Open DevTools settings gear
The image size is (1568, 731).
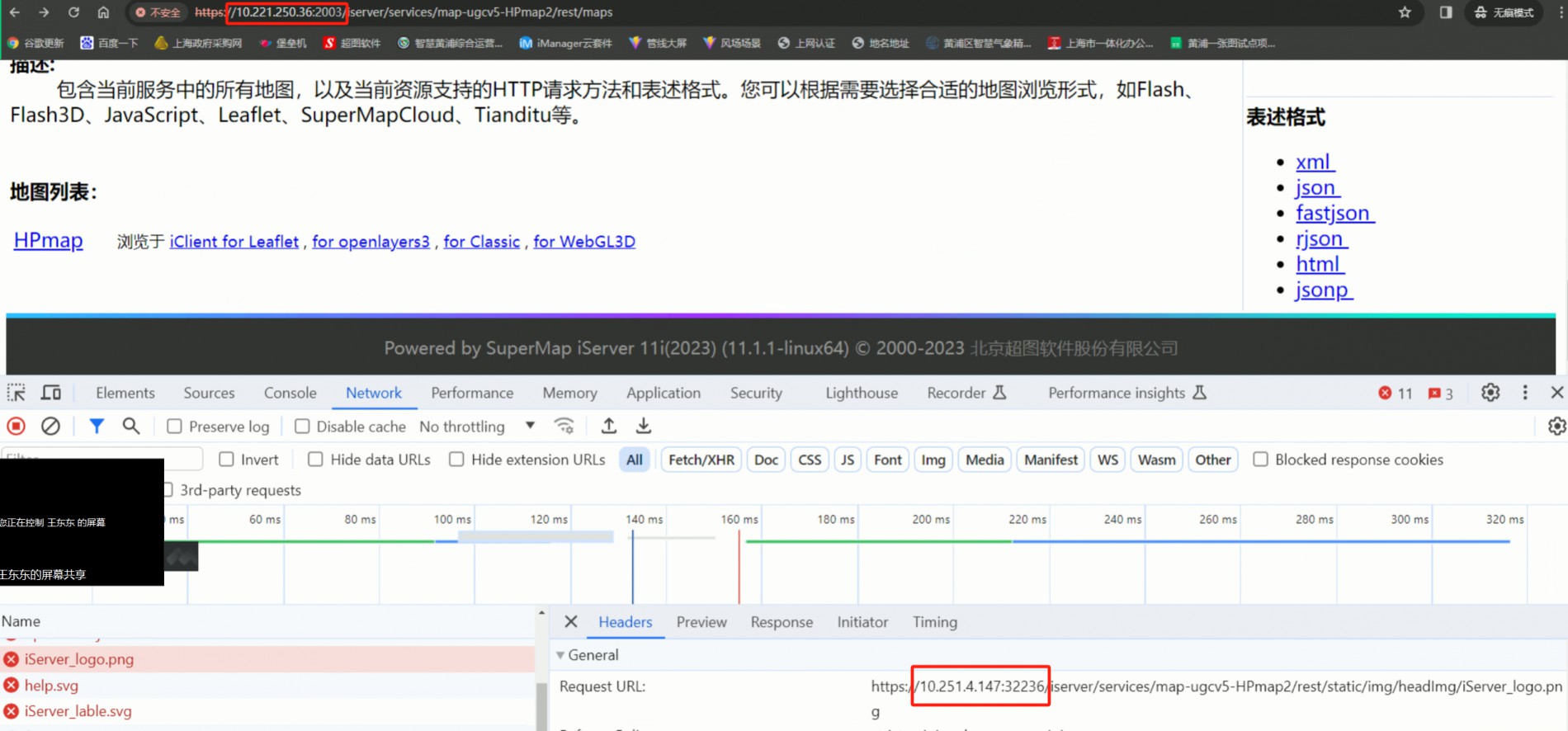click(x=1490, y=393)
